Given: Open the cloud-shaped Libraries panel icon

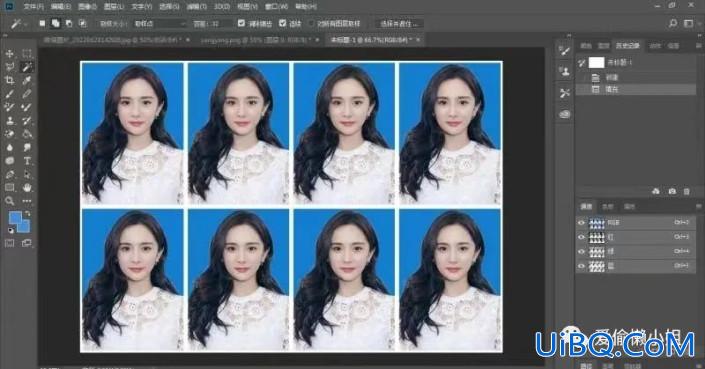Looking at the screenshot, I should [564, 114].
